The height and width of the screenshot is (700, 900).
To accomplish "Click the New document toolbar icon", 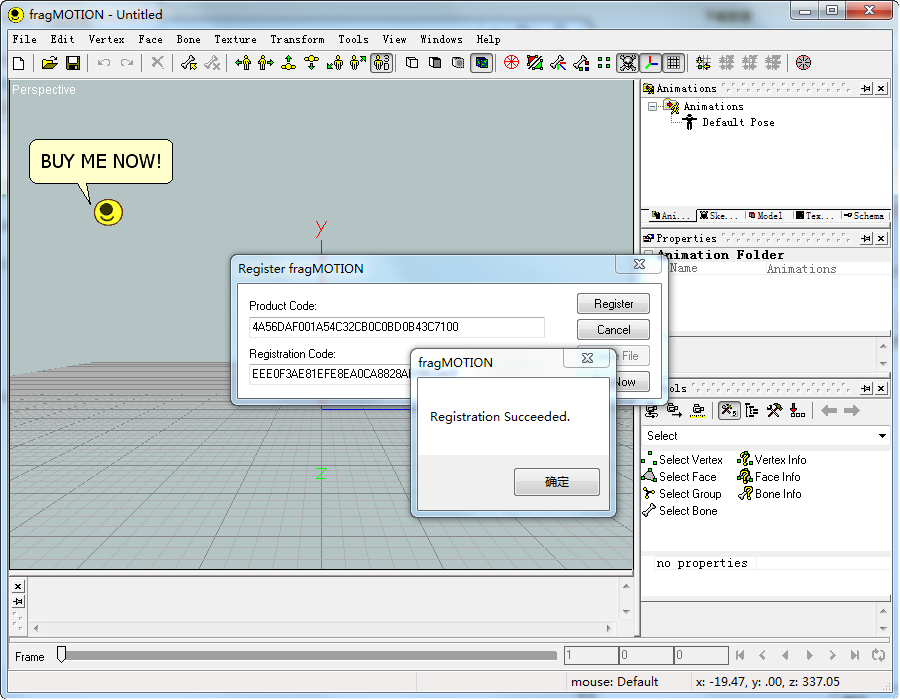I will [19, 63].
